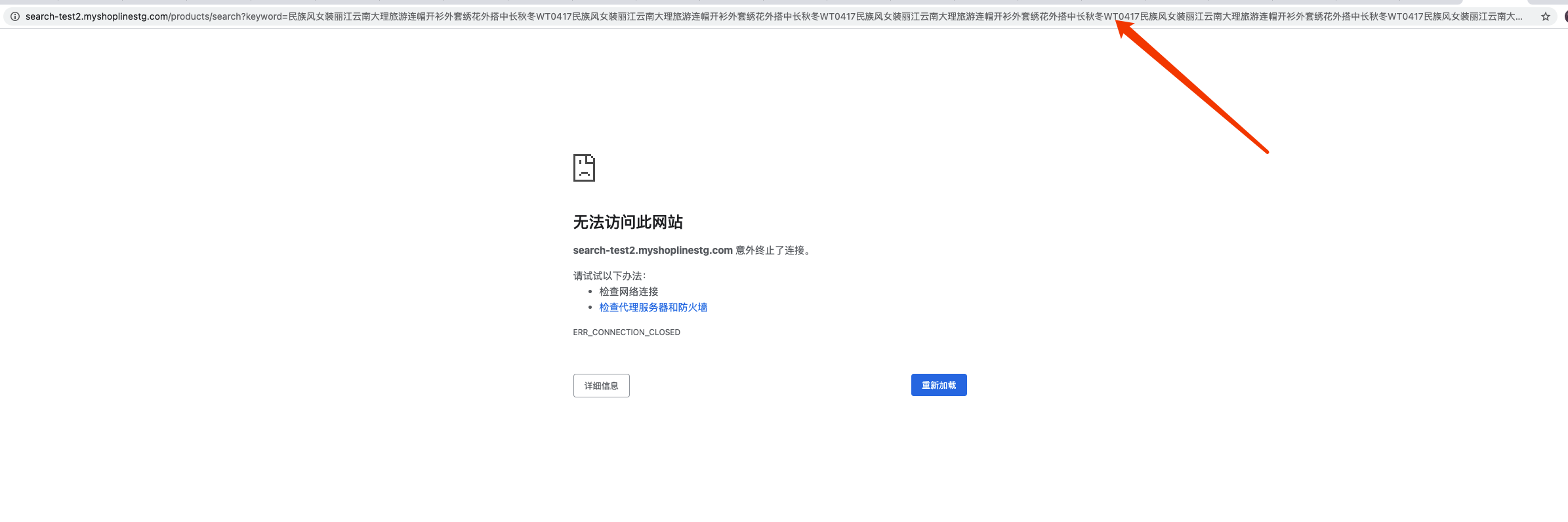Click the 请试试以下办法 suggestion line
Viewport: 1568px width, 522px height.
click(x=609, y=276)
